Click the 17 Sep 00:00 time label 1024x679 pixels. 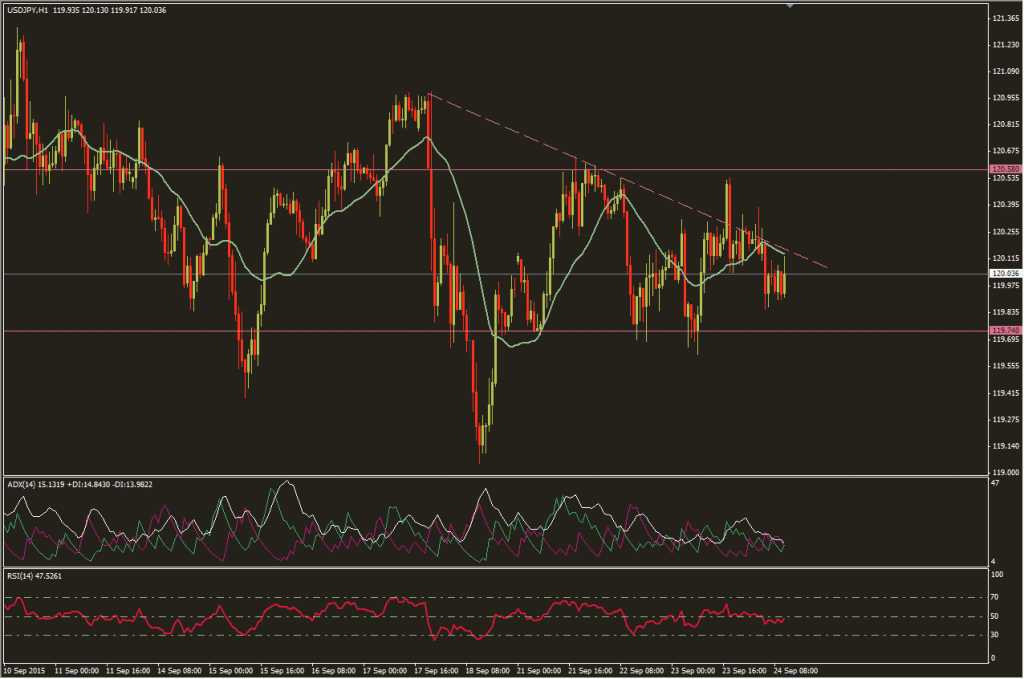point(385,671)
